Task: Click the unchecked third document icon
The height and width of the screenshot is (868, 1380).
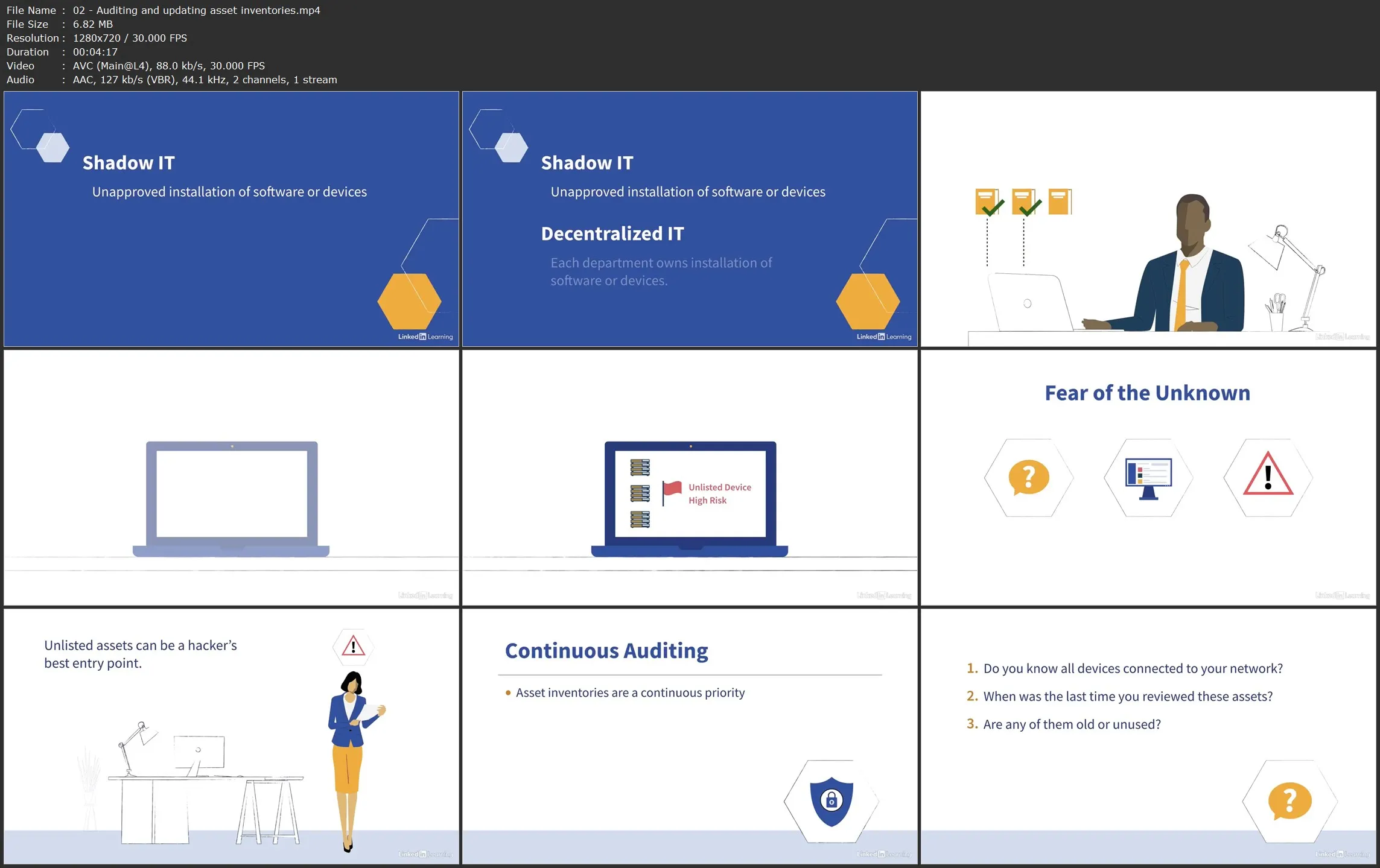Action: (1060, 202)
